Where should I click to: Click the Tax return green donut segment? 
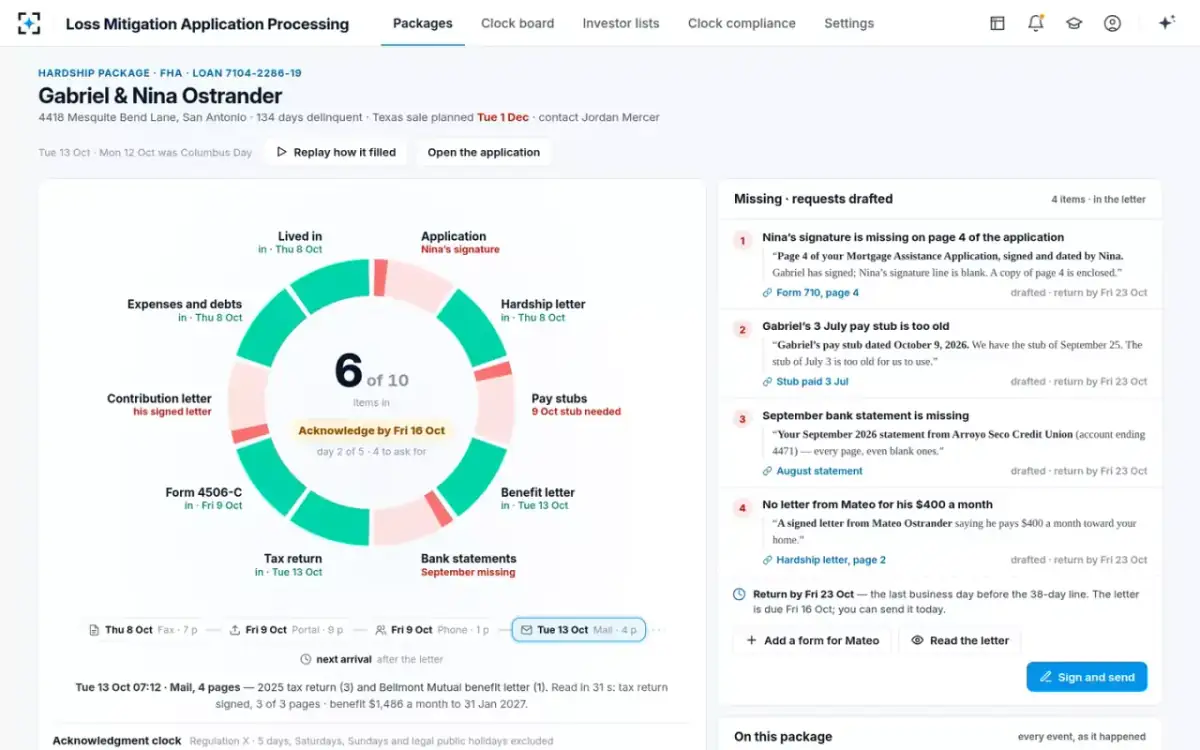coord(330,517)
